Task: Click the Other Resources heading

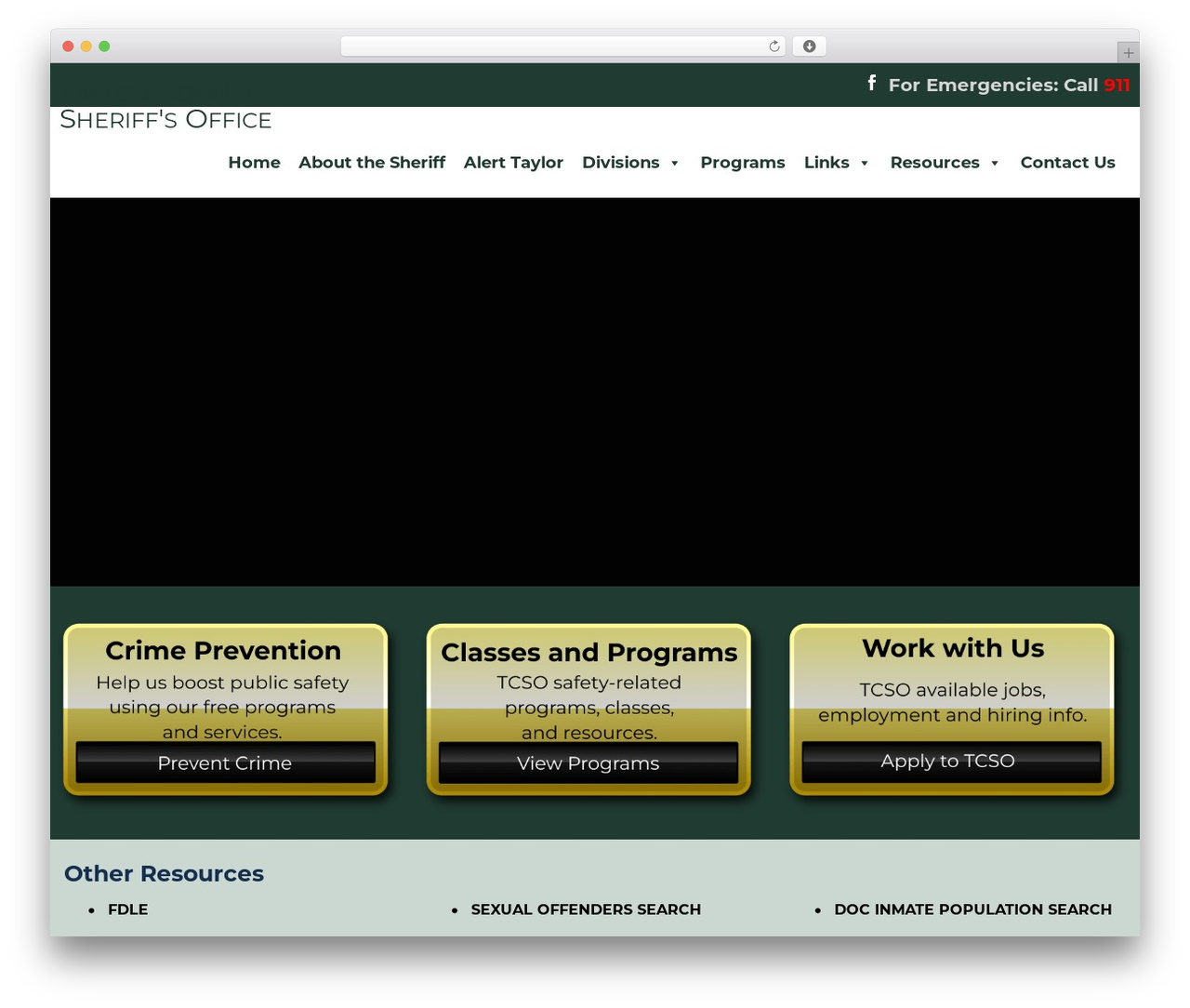Action: click(x=164, y=873)
